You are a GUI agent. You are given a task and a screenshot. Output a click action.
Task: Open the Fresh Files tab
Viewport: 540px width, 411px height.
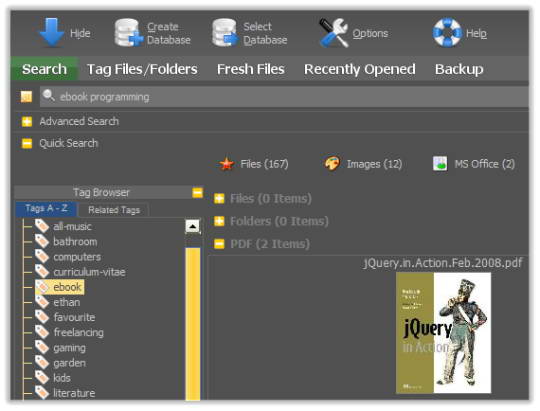coord(251,69)
